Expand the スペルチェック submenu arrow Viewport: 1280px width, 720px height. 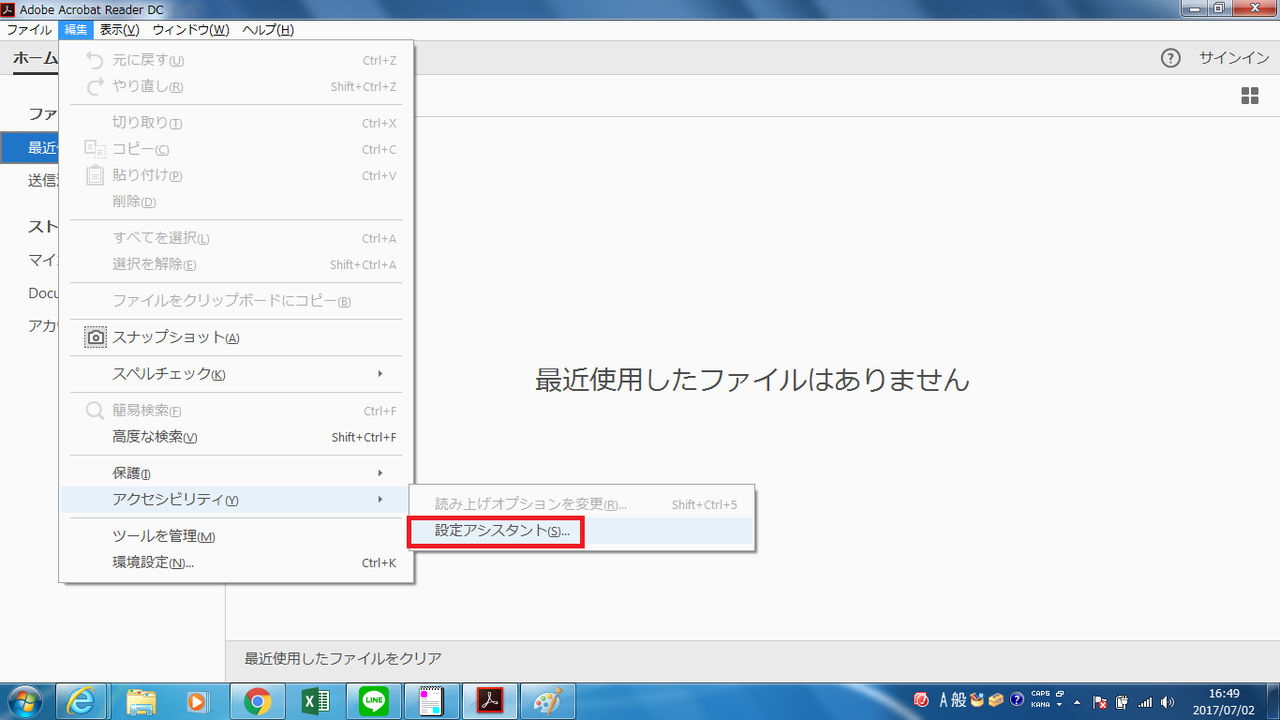click(x=380, y=374)
